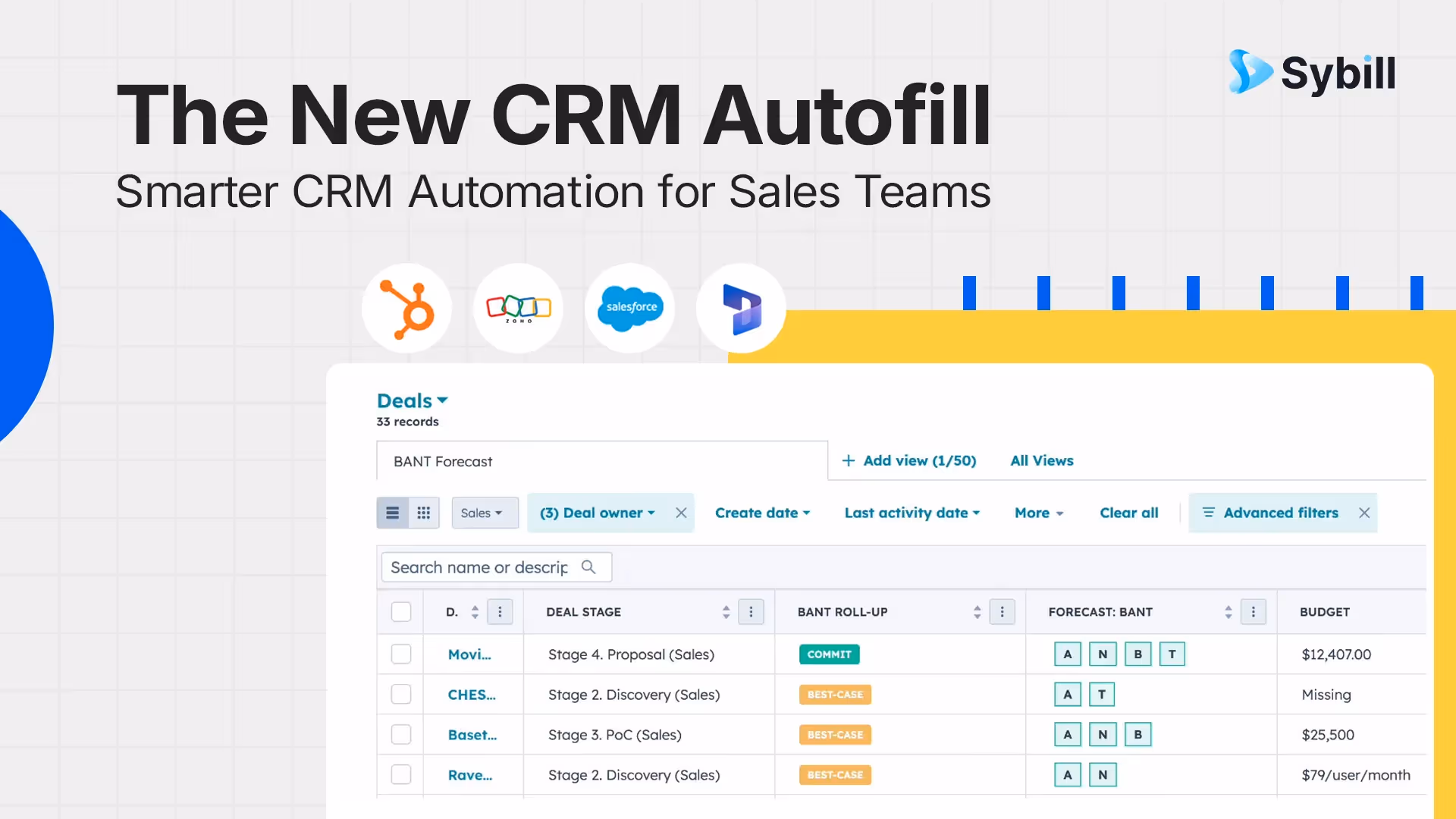Image resolution: width=1456 pixels, height=819 pixels.
Task: Click the B badge in Baset row
Action: click(x=1137, y=734)
